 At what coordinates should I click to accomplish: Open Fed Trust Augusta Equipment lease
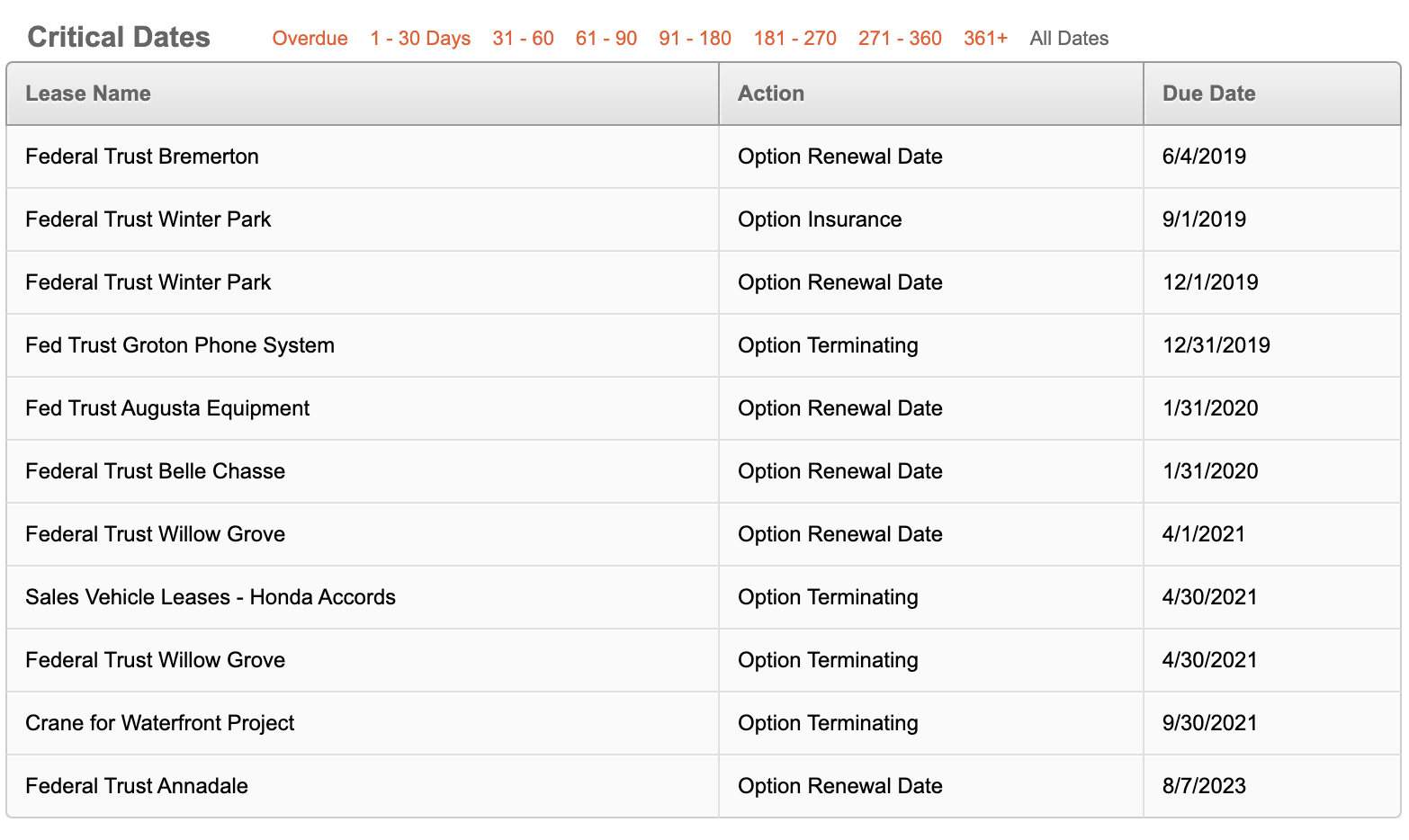point(704,408)
